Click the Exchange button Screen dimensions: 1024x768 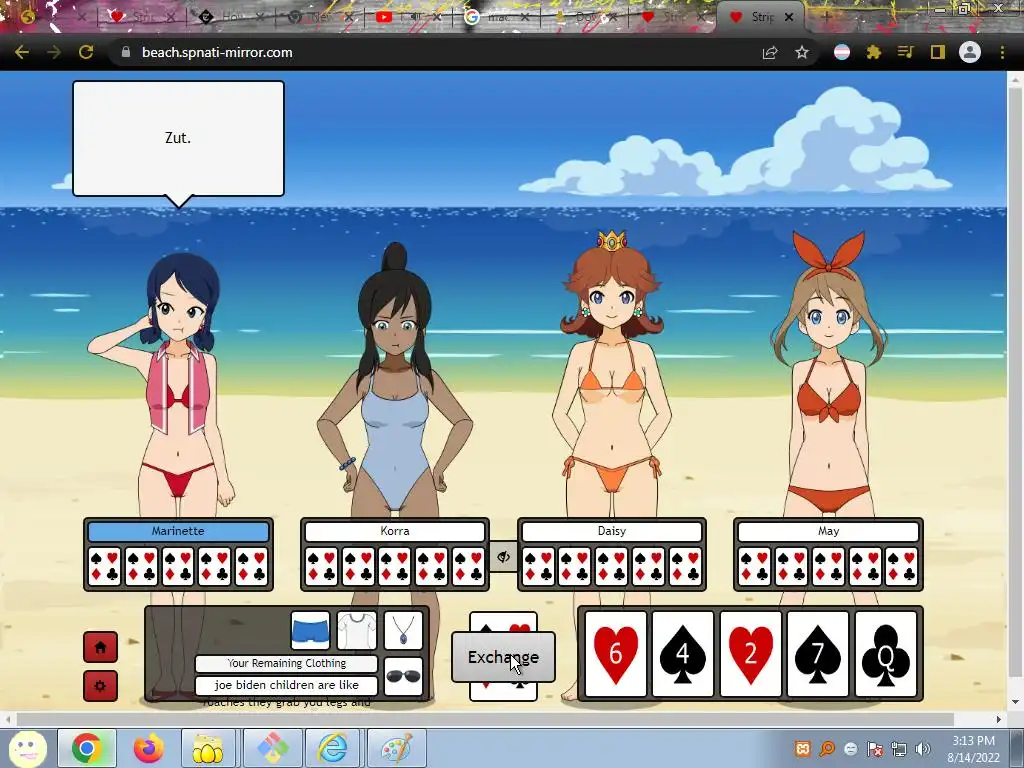point(504,657)
